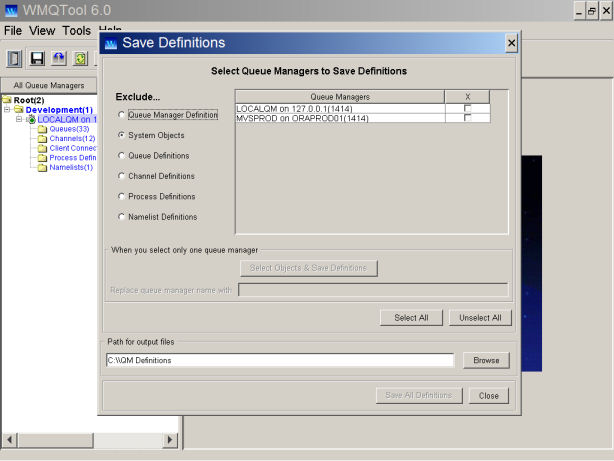Click the Save floppy disk toolbar icon

click(37, 59)
